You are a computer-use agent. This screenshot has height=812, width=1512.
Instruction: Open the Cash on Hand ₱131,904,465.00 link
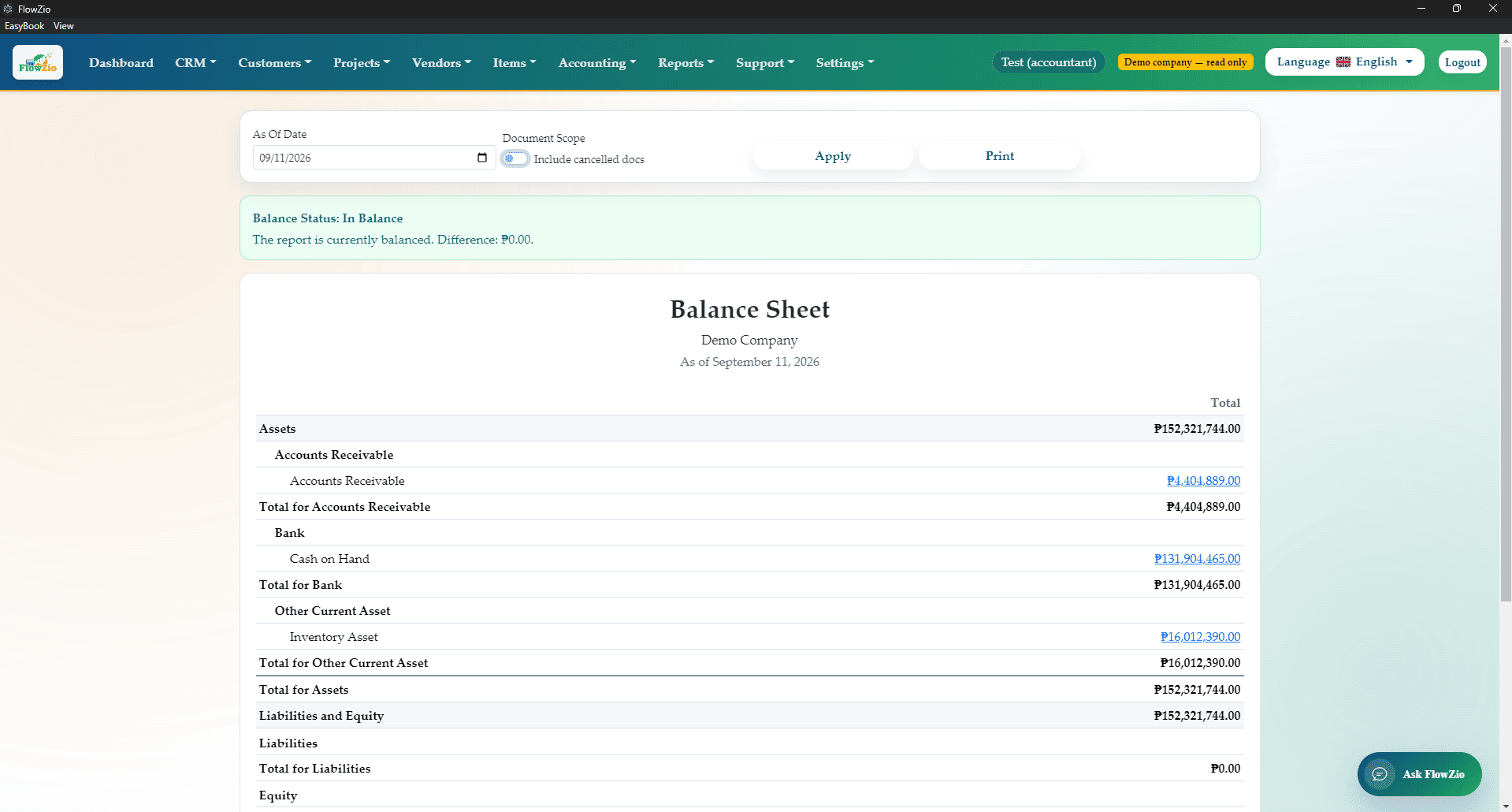[1197, 558]
